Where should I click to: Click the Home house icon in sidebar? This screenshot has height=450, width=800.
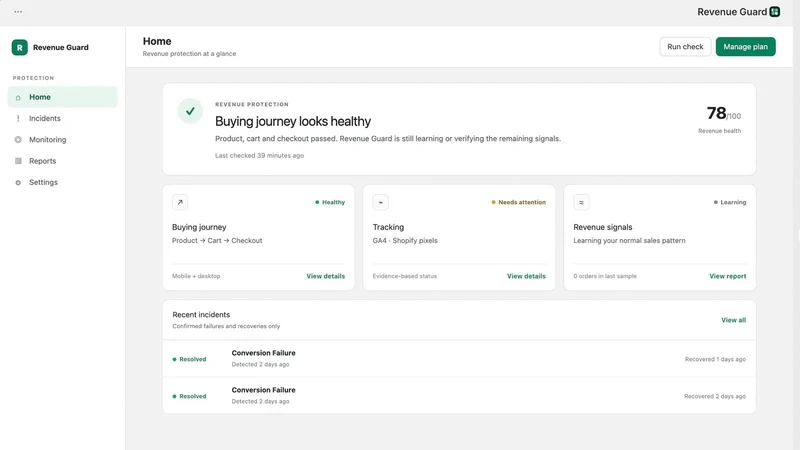18,97
